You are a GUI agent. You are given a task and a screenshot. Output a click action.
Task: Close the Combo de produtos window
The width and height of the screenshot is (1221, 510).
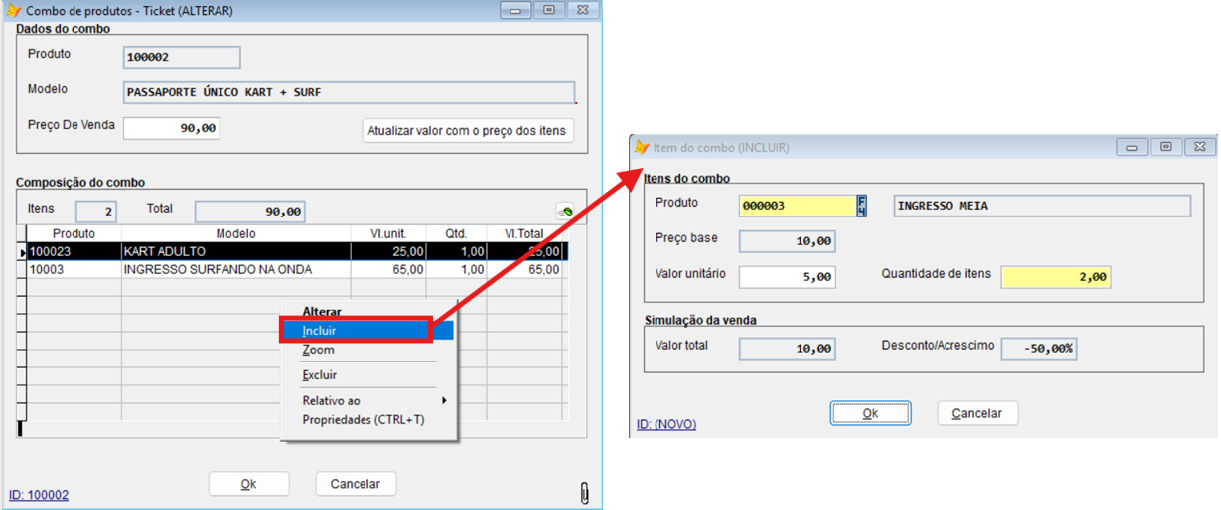pyautogui.click(x=583, y=9)
